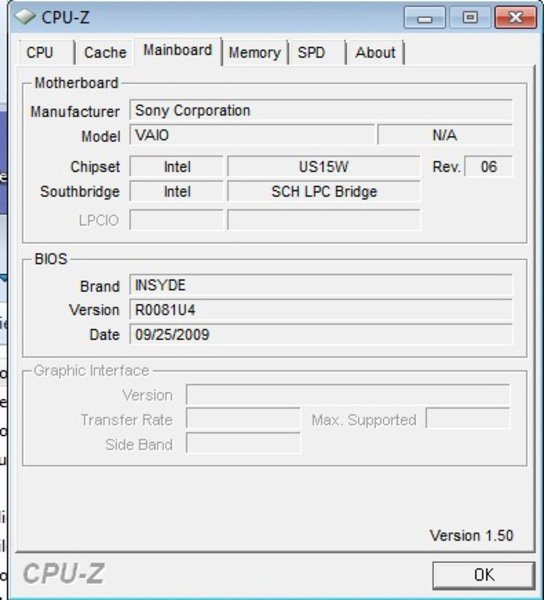Click the Model label

tap(101, 136)
